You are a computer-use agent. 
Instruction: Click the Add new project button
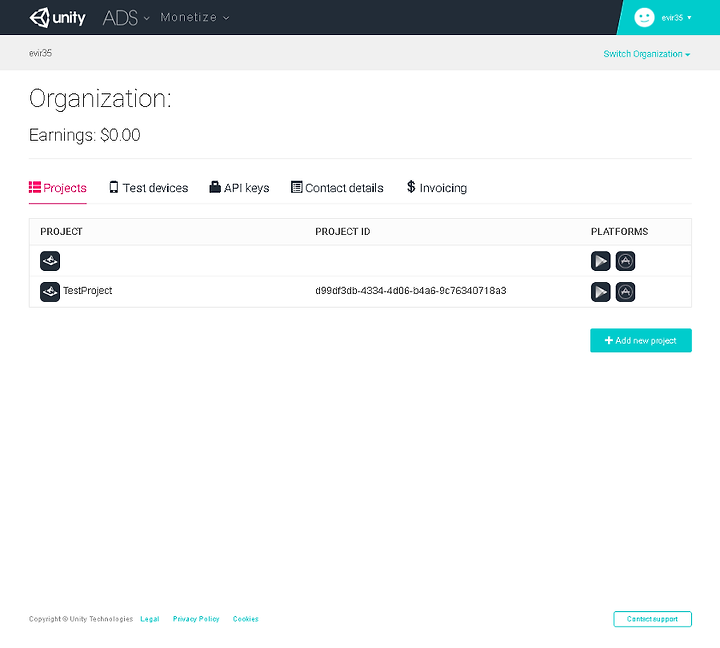coord(641,340)
